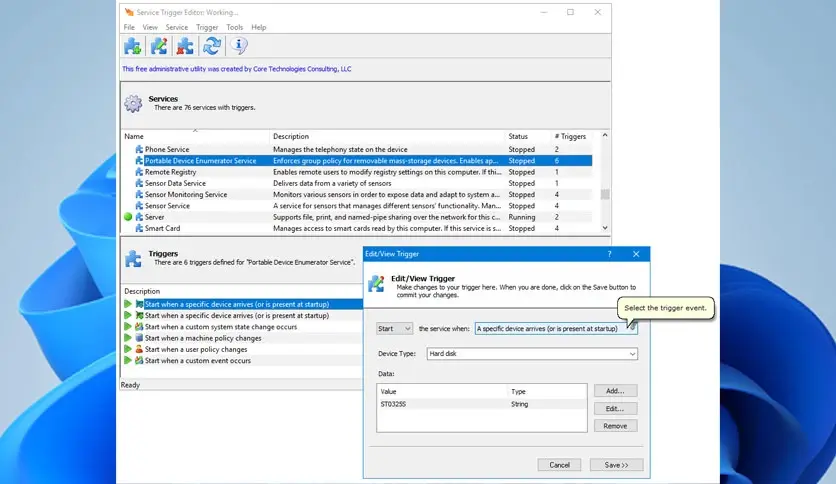Select Start when a custom system state change occurs
Viewport: 836px width, 484px height.
(x=221, y=327)
